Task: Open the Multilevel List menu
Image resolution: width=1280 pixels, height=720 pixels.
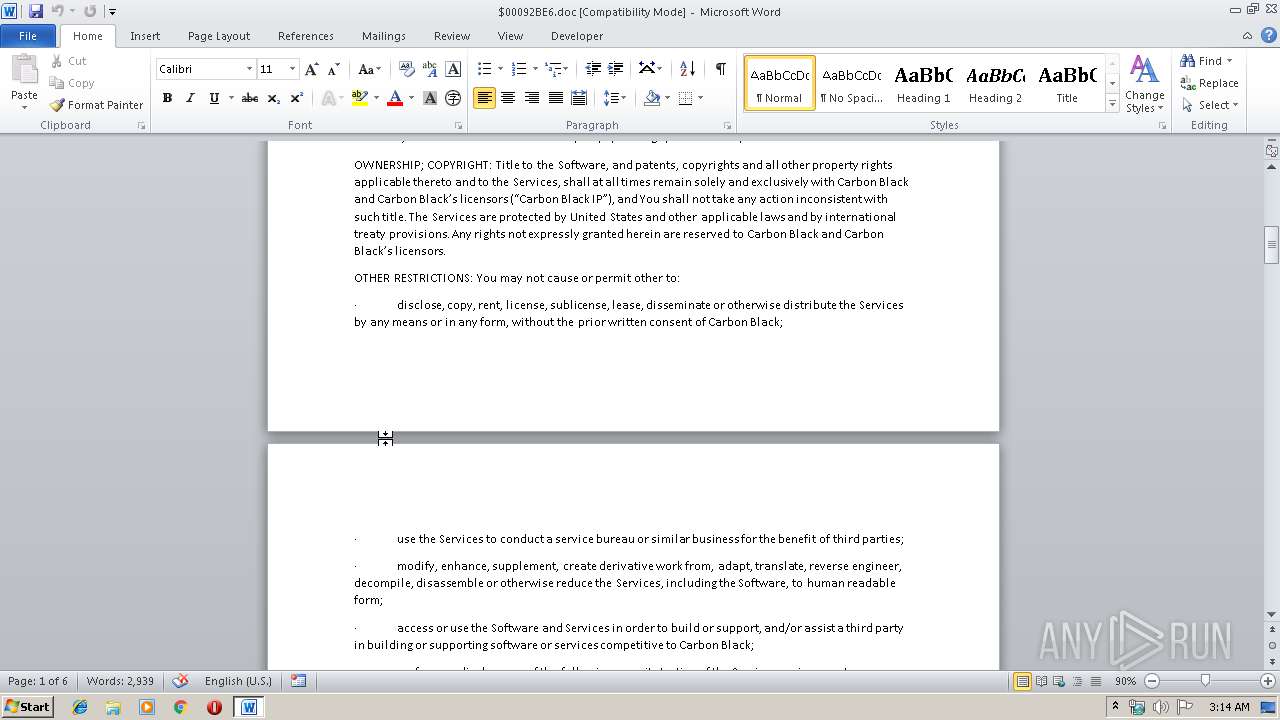Action: 556,69
